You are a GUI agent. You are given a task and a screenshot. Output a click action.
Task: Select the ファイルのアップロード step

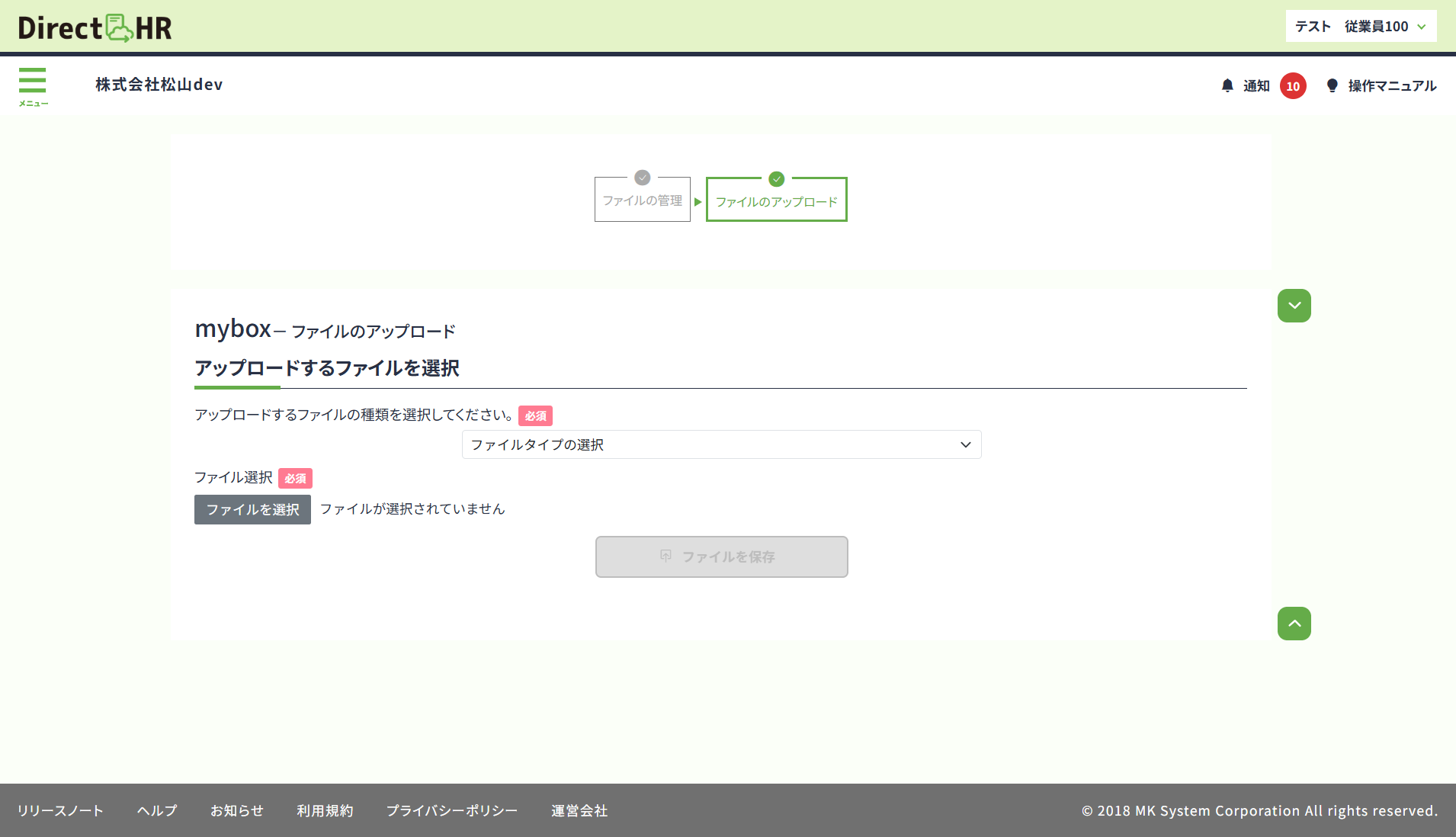point(776,202)
